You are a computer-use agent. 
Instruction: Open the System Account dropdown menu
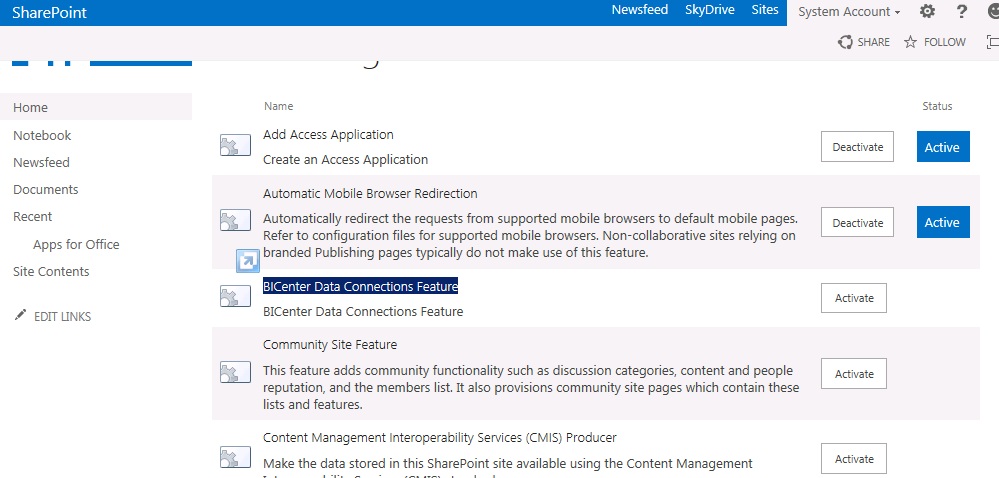849,12
